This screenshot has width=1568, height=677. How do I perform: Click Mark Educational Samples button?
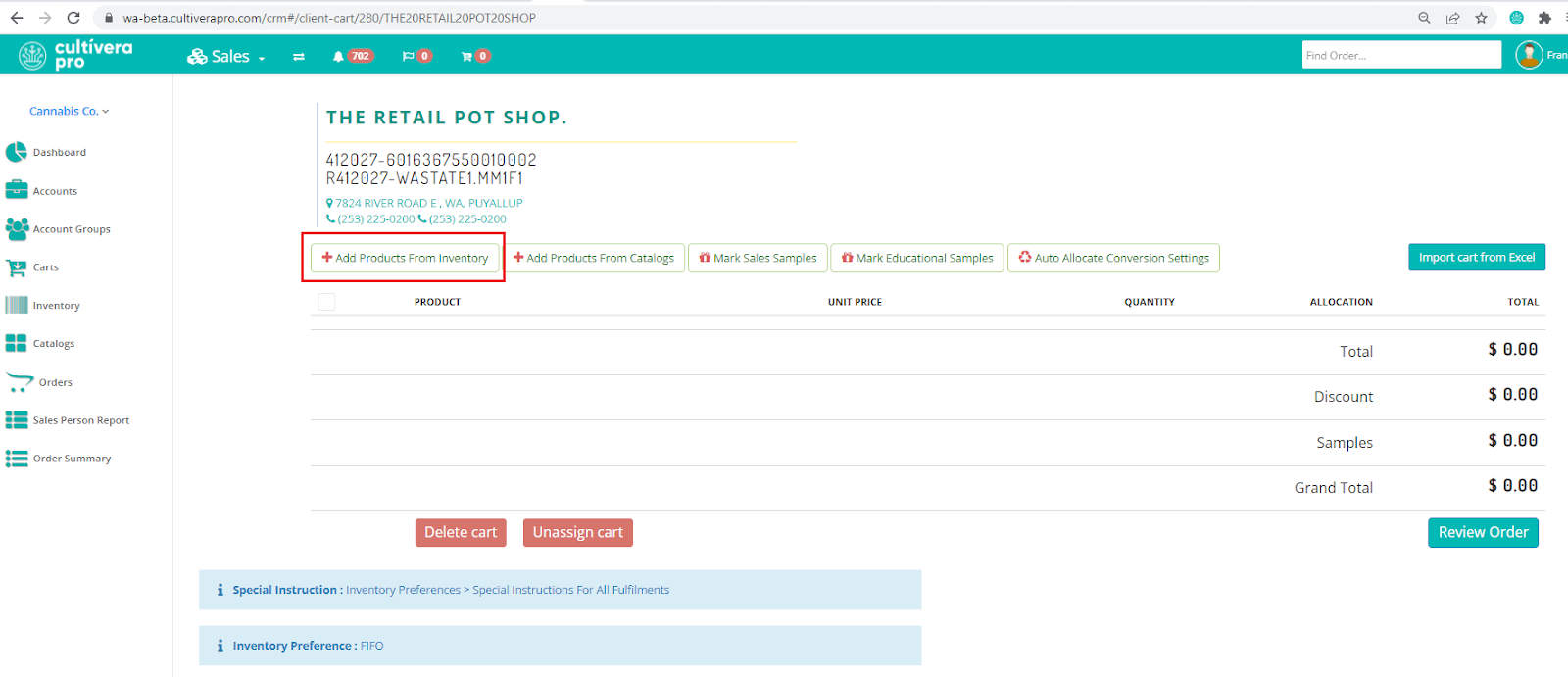click(x=917, y=258)
